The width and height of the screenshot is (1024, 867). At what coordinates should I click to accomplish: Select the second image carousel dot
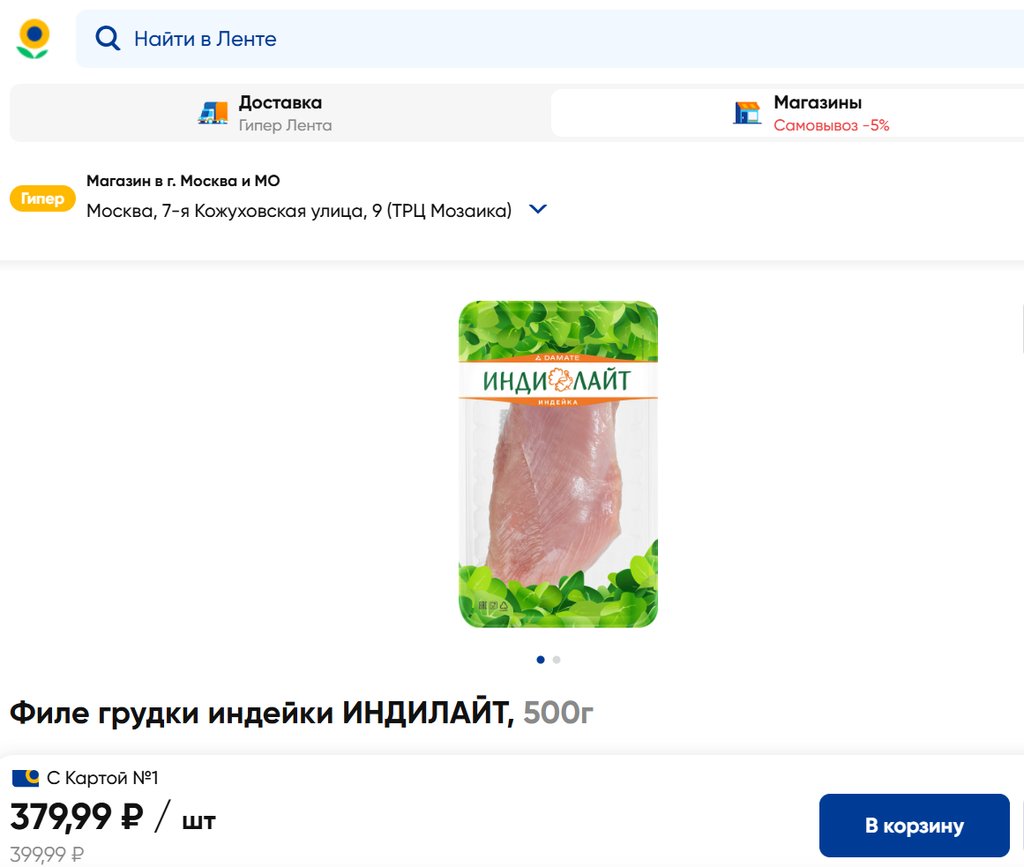(x=556, y=660)
